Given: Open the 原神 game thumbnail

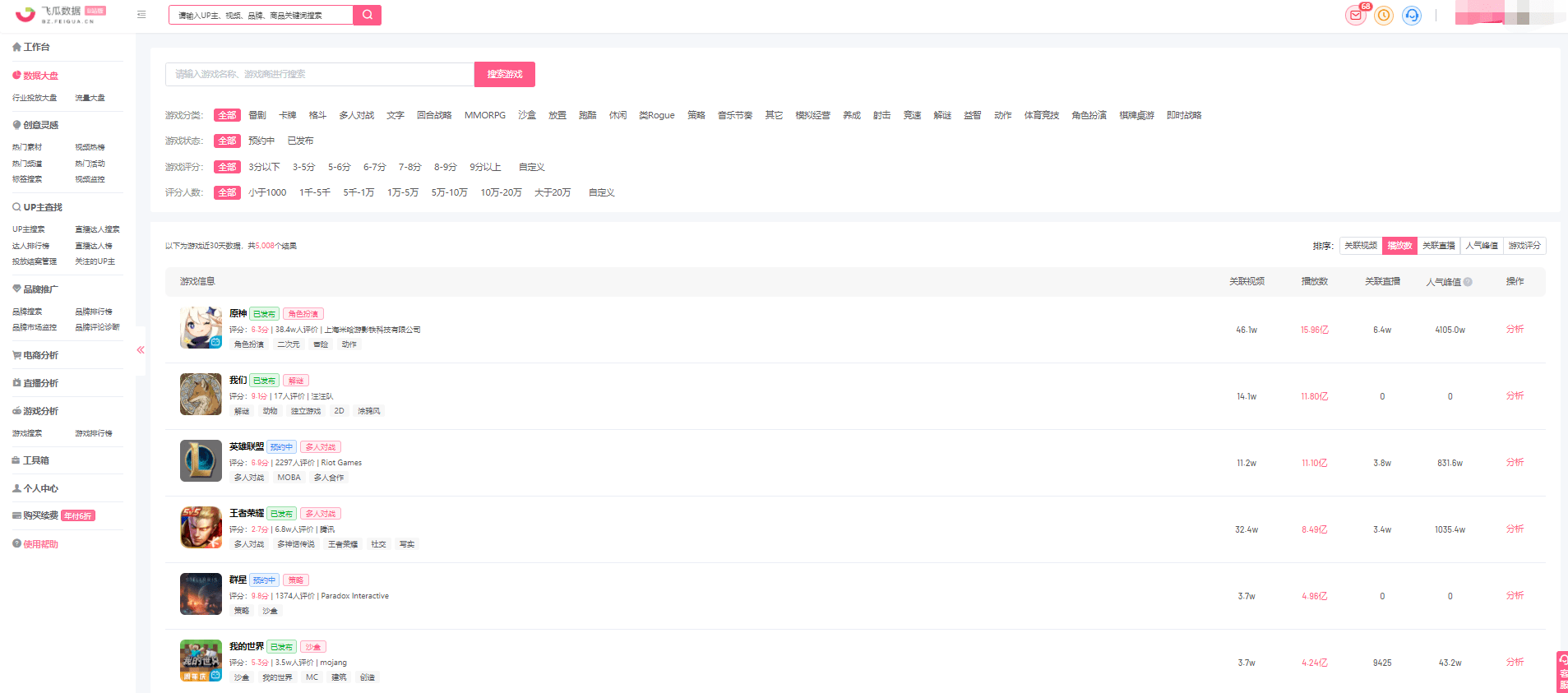Looking at the screenshot, I should pos(201,327).
